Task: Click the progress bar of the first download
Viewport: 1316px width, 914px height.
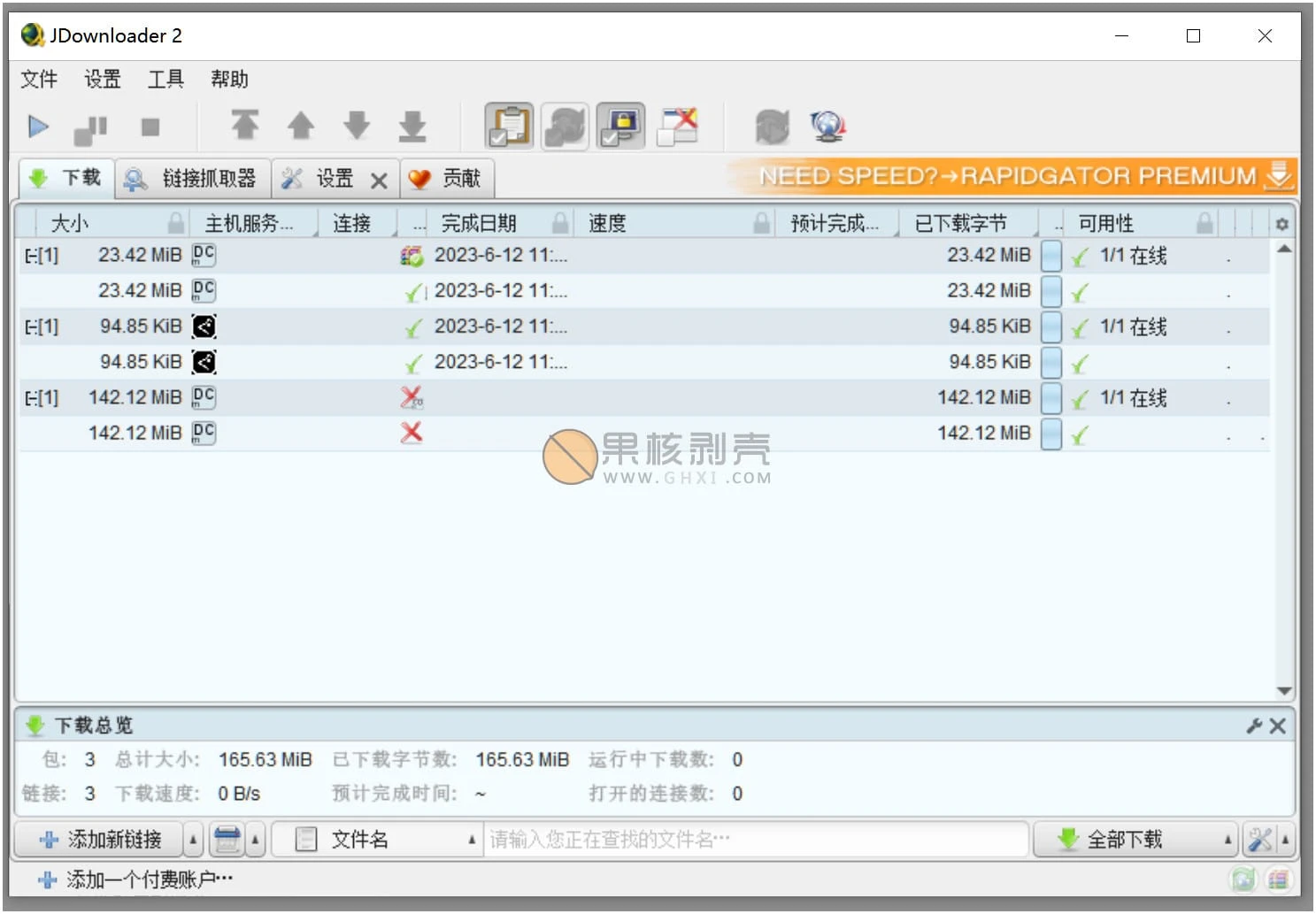Action: pyautogui.click(x=1051, y=255)
